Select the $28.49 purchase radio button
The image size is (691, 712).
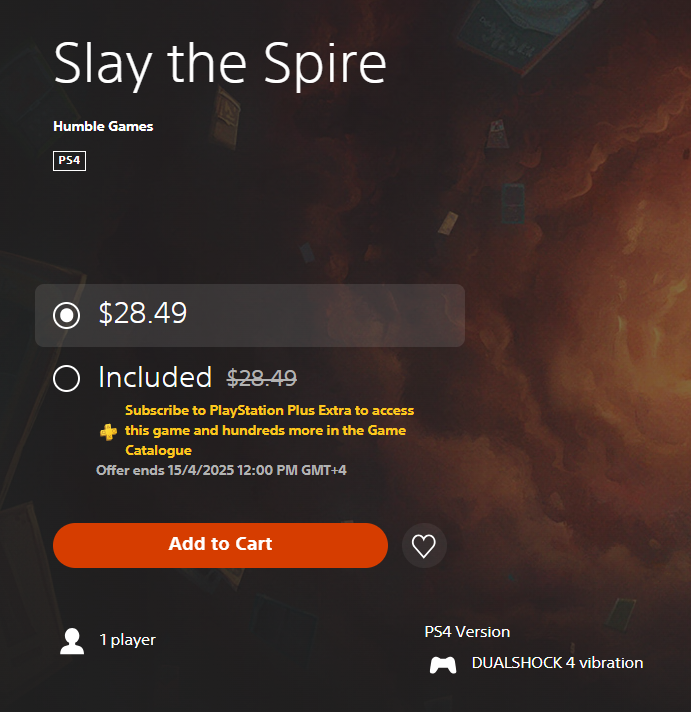tap(67, 315)
